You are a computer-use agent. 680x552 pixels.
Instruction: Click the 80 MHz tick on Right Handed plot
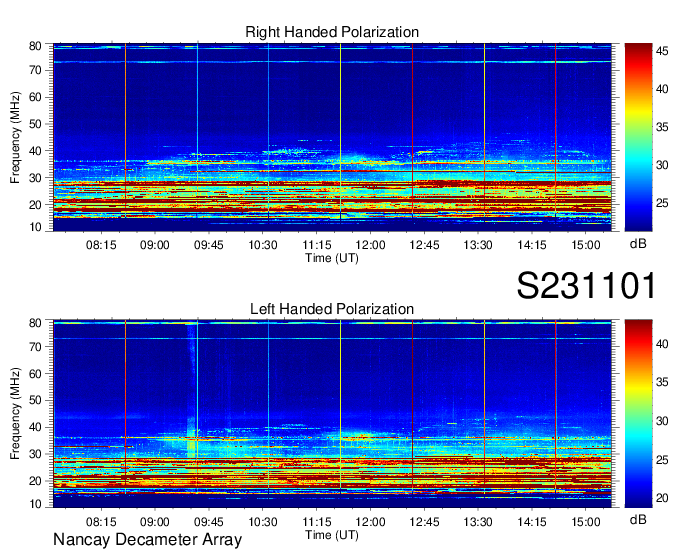coord(35,46)
